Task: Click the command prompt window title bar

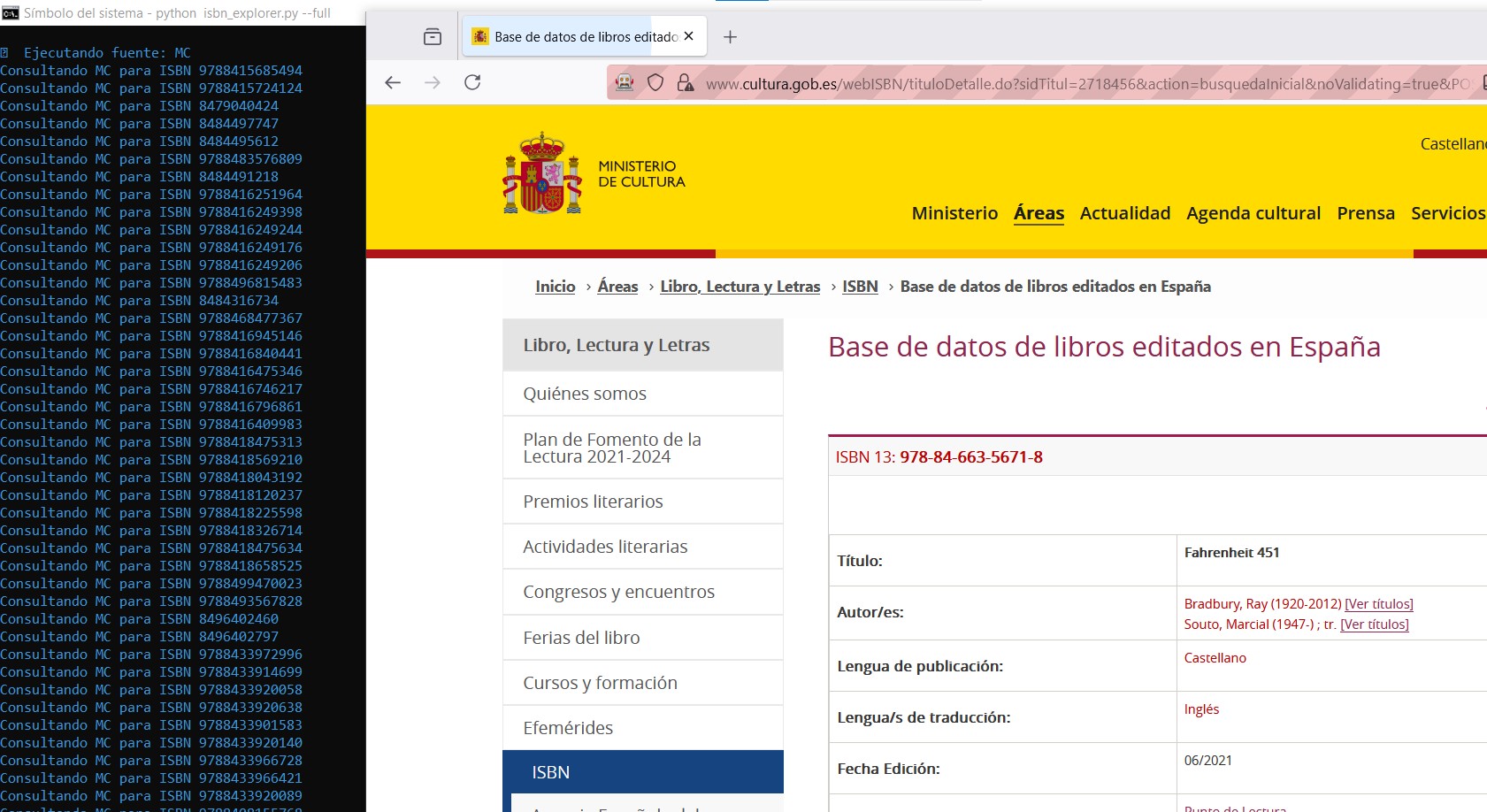Action: [x=183, y=12]
